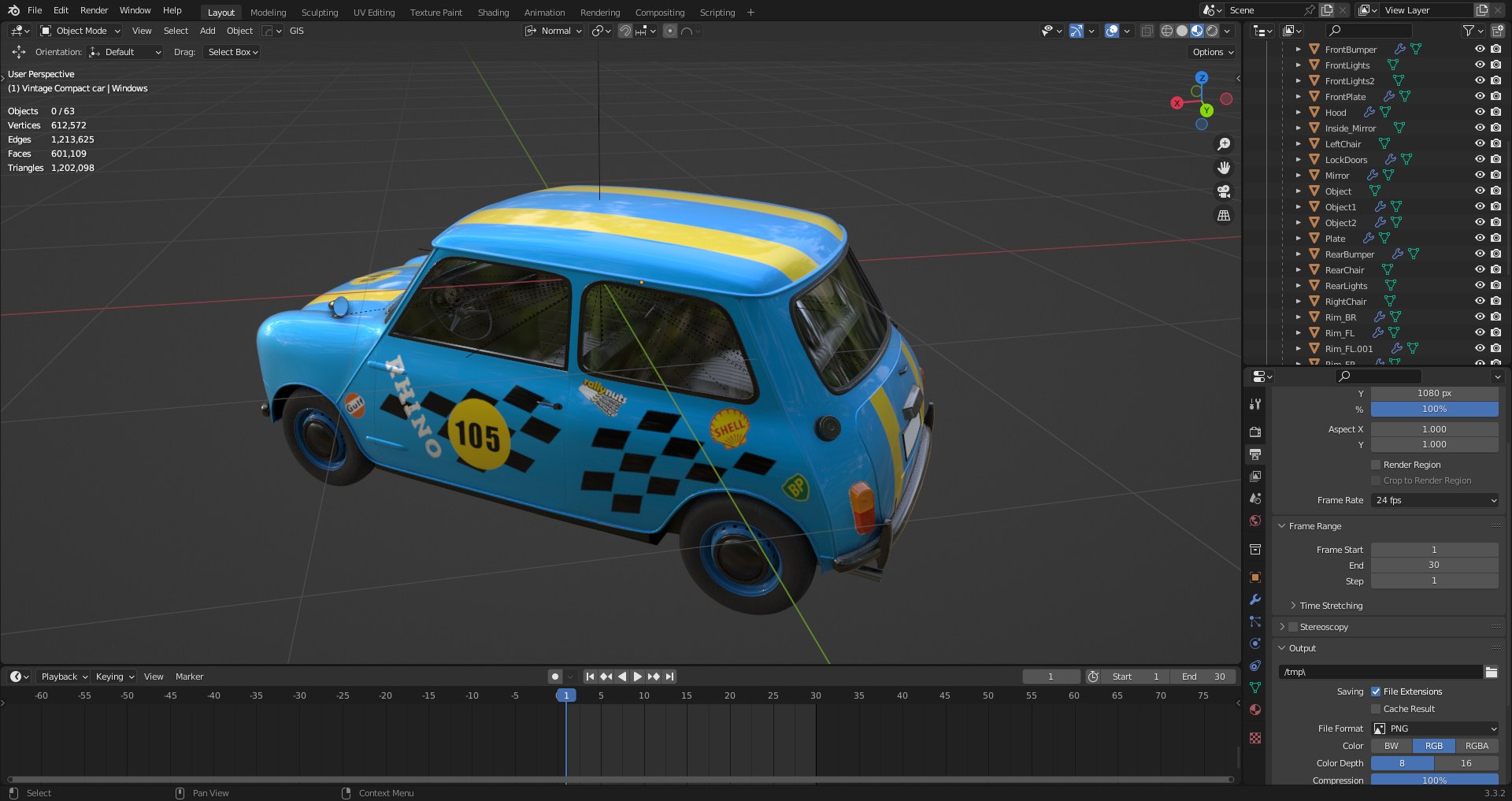
Task: Open the Frame Rate 24 fps dropdown
Action: 1435,500
